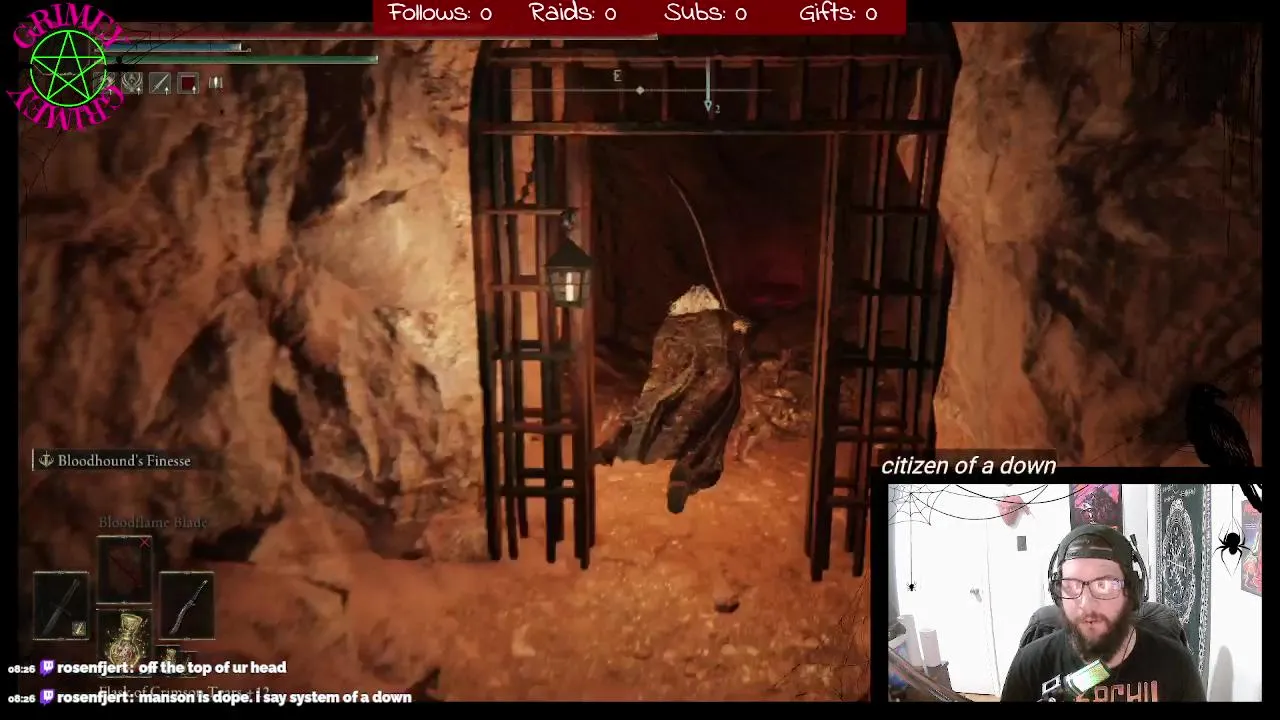Select the right-hand curved sword weapon slot
Screen dimensions: 1280x720
(187, 605)
